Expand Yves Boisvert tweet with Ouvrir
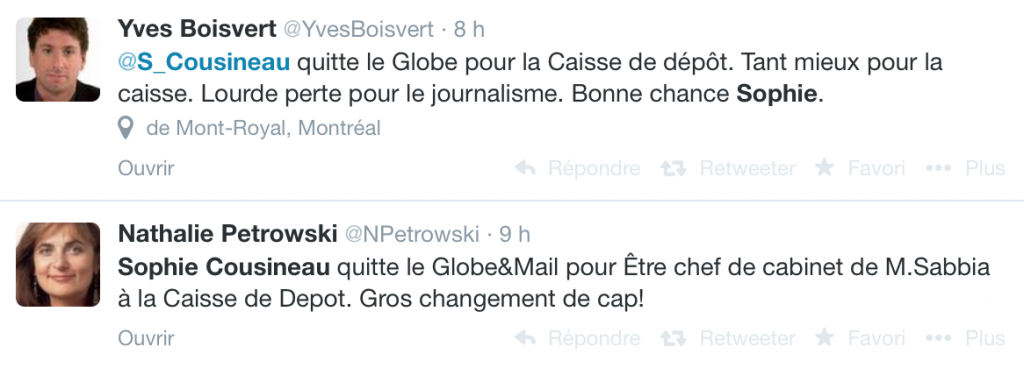The width and height of the screenshot is (1024, 368). click(146, 168)
